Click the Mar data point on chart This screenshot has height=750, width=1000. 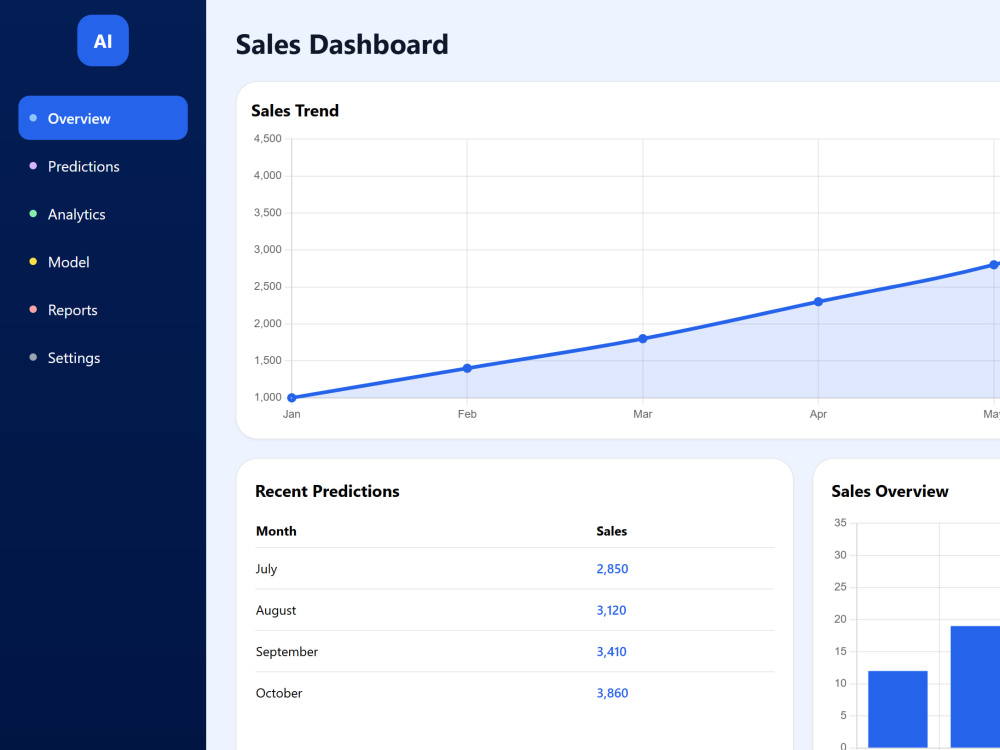point(643,339)
